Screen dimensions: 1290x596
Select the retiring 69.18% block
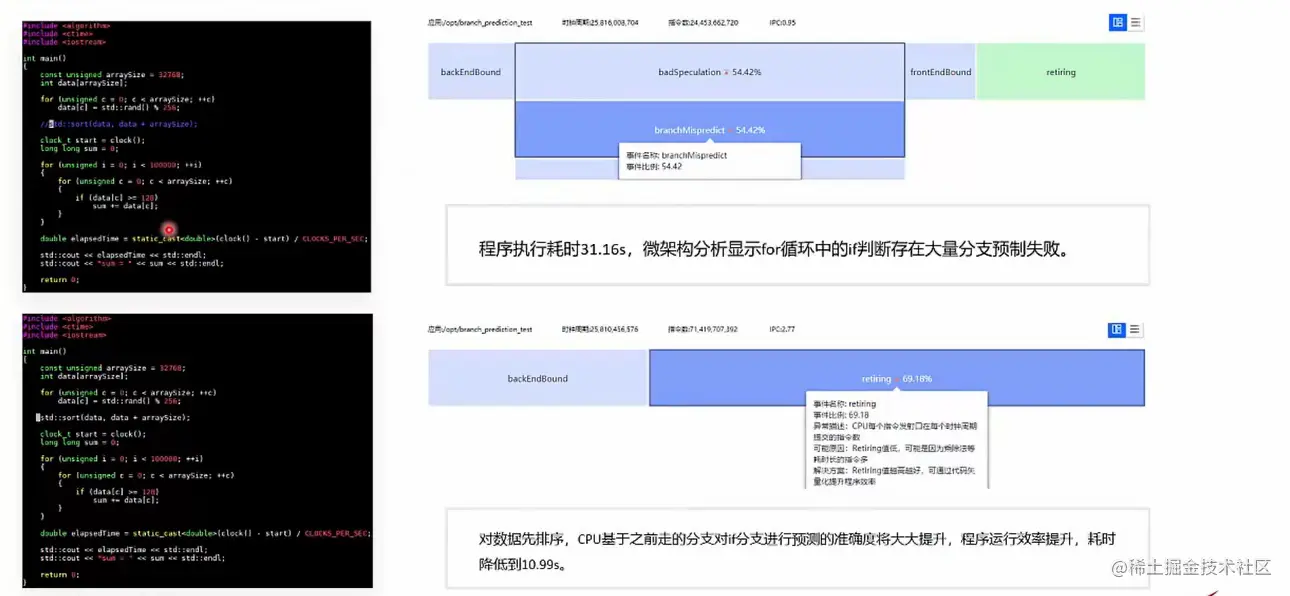point(897,378)
